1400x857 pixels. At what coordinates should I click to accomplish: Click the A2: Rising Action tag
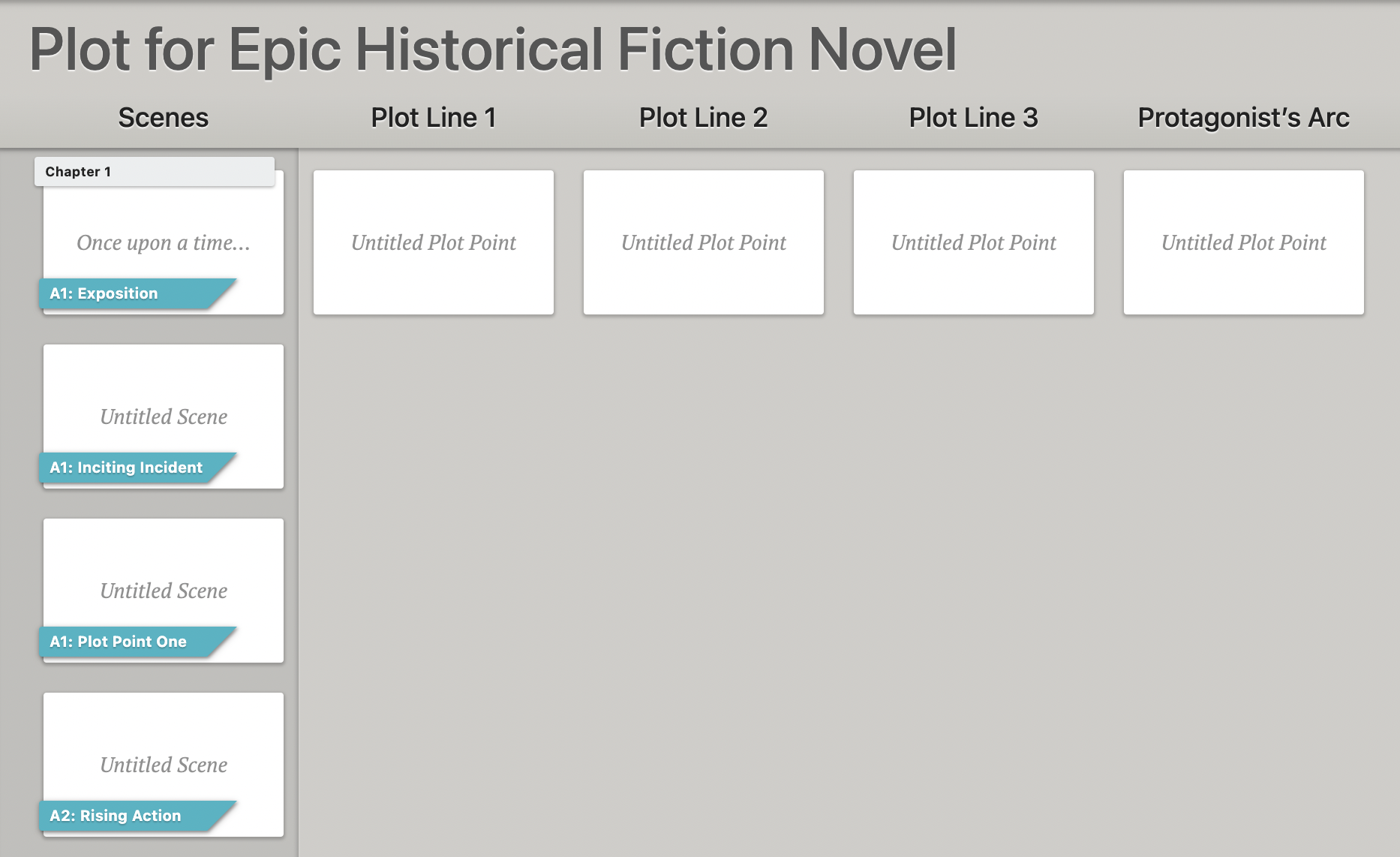click(x=116, y=816)
